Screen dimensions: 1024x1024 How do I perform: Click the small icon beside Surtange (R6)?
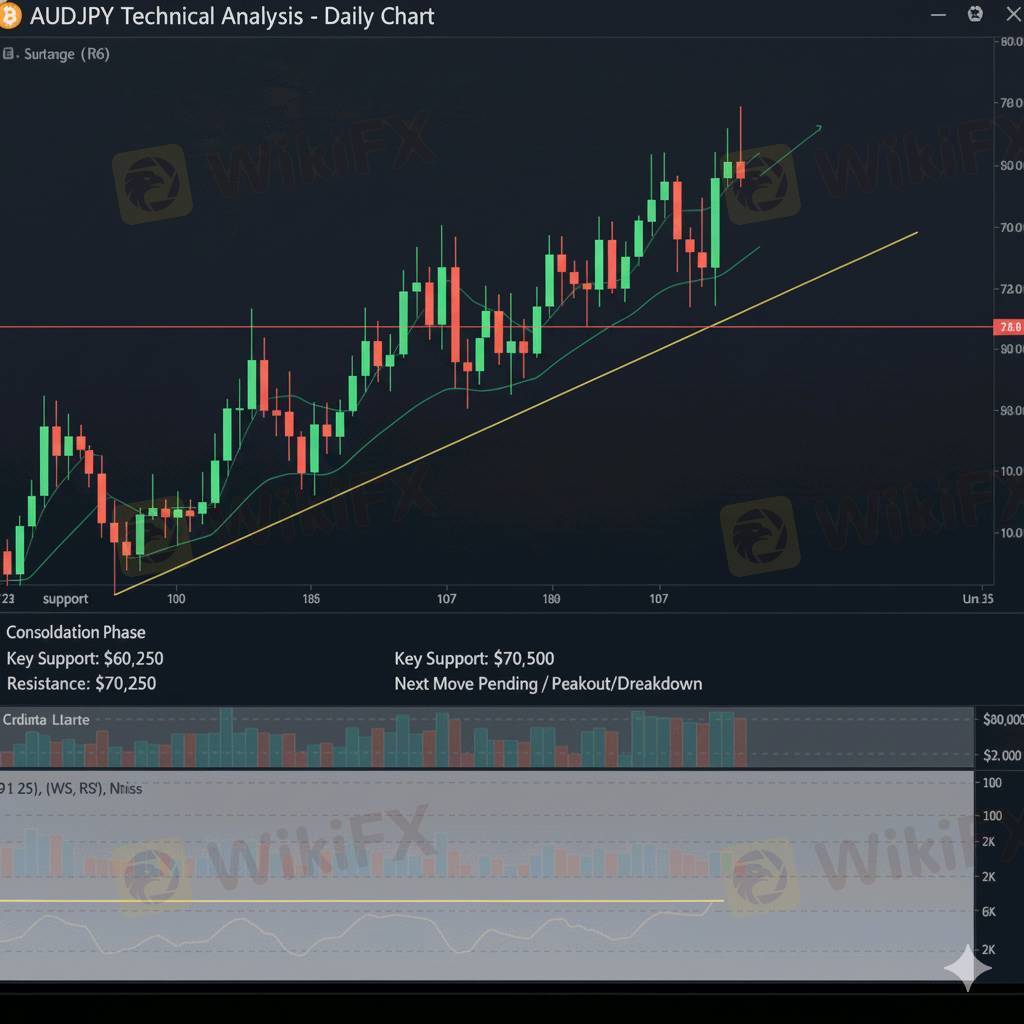click(x=8, y=54)
